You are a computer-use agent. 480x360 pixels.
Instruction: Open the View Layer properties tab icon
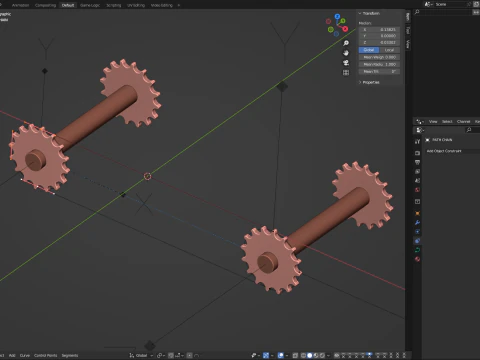coord(417,171)
